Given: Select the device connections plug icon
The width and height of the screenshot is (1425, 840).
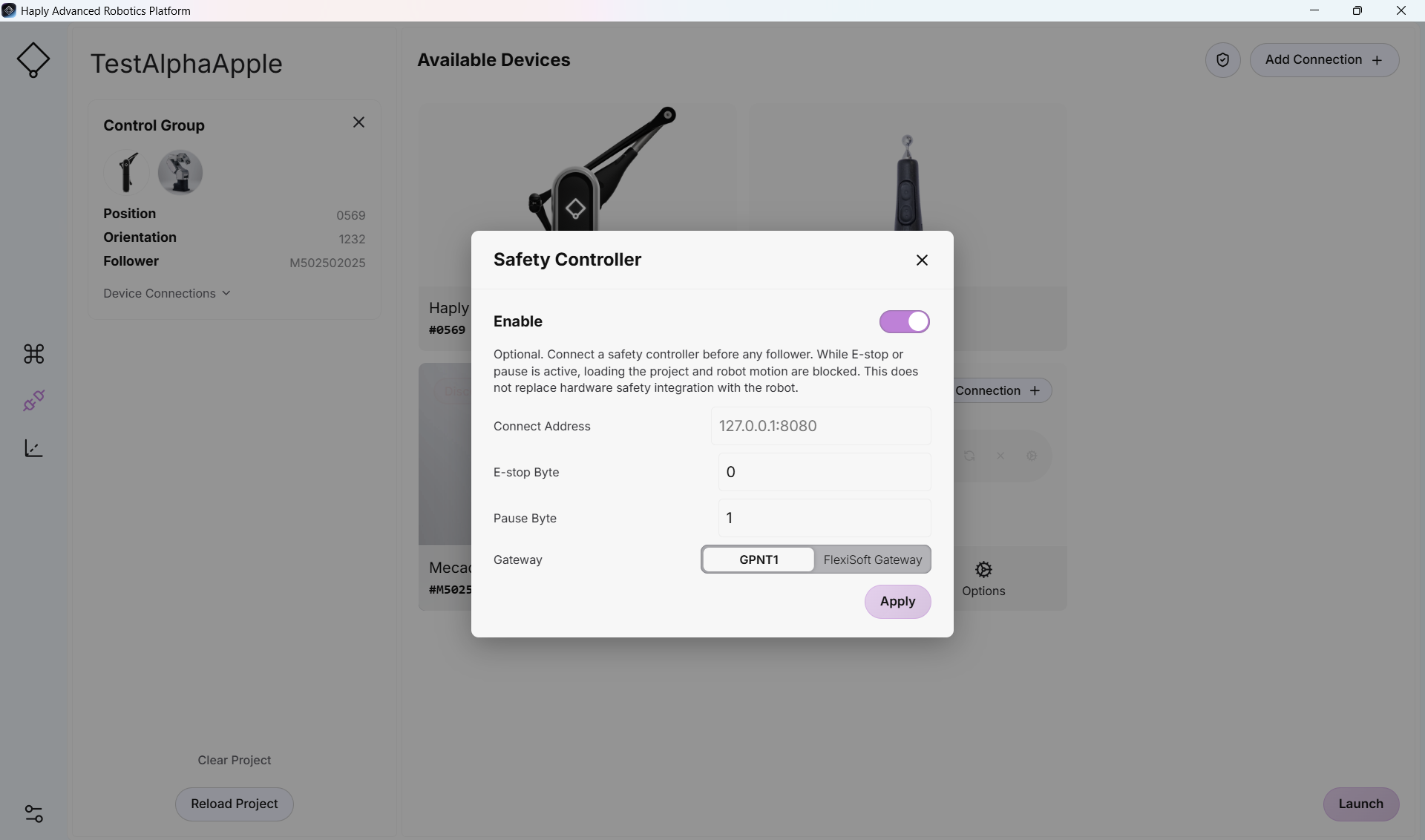Looking at the screenshot, I should tap(34, 401).
